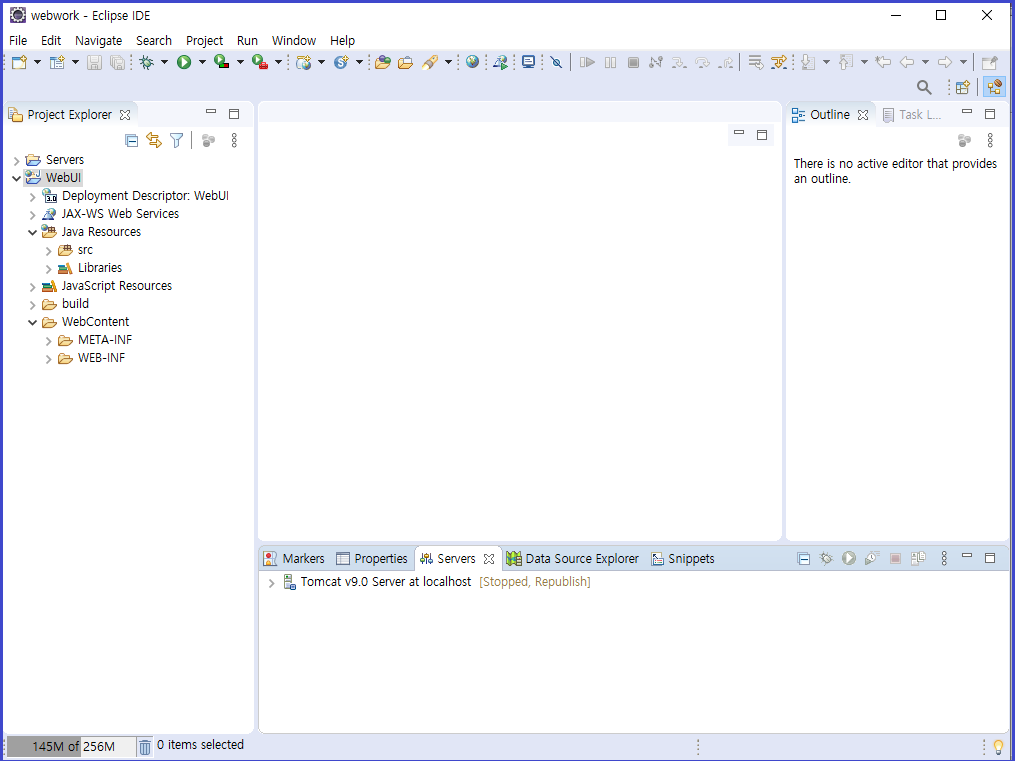
Task: Click the Open Console monitor icon
Action: pyautogui.click(x=528, y=62)
